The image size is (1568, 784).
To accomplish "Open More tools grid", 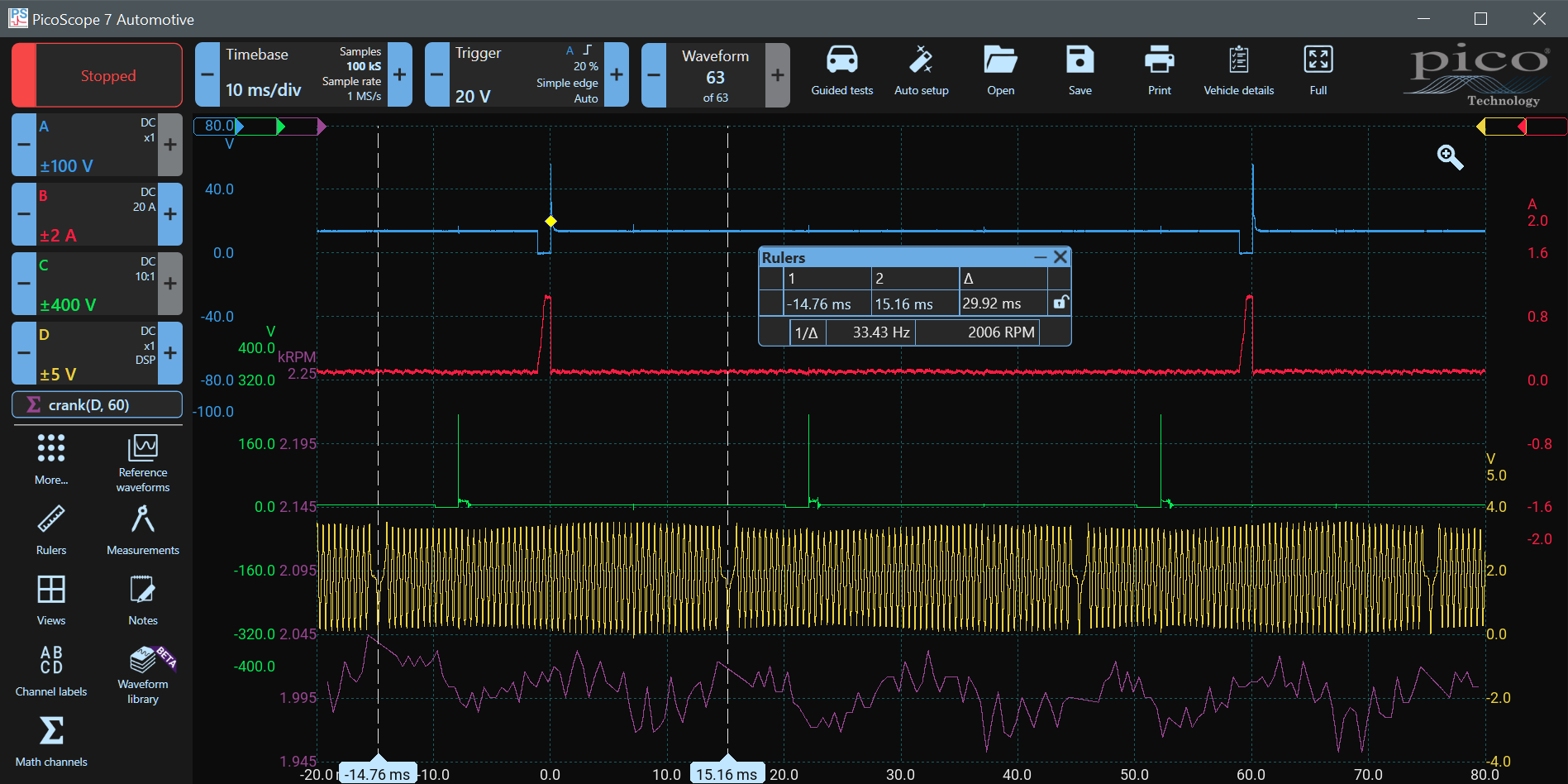I will 51,459.
